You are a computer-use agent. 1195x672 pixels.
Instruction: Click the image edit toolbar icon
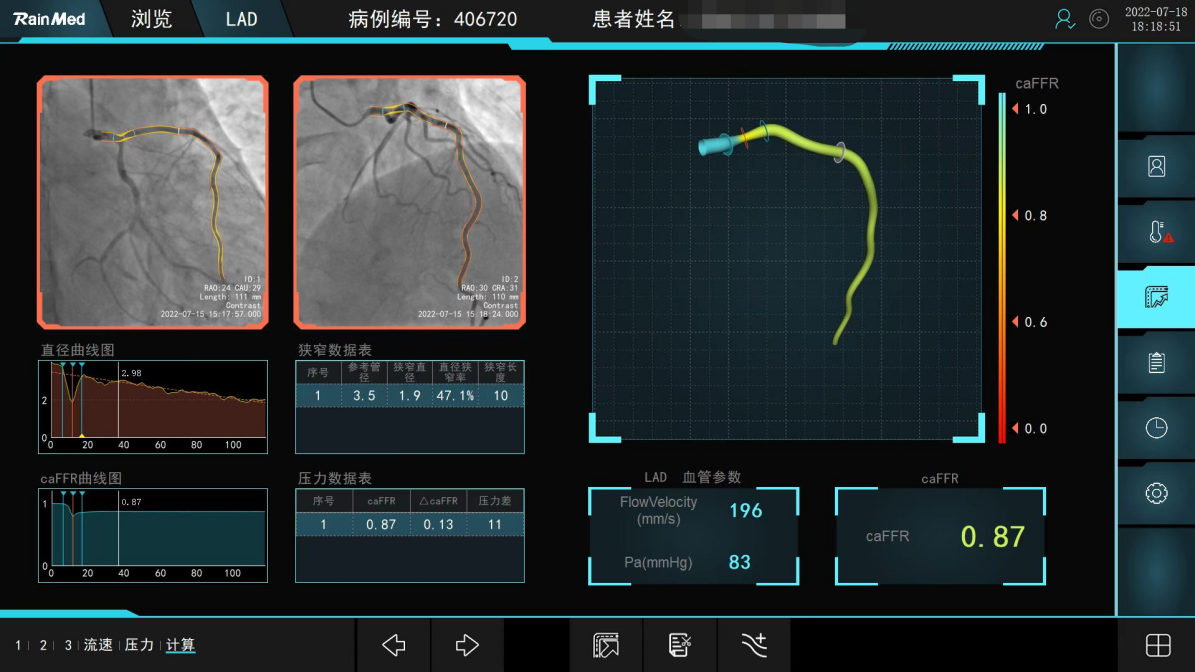606,645
